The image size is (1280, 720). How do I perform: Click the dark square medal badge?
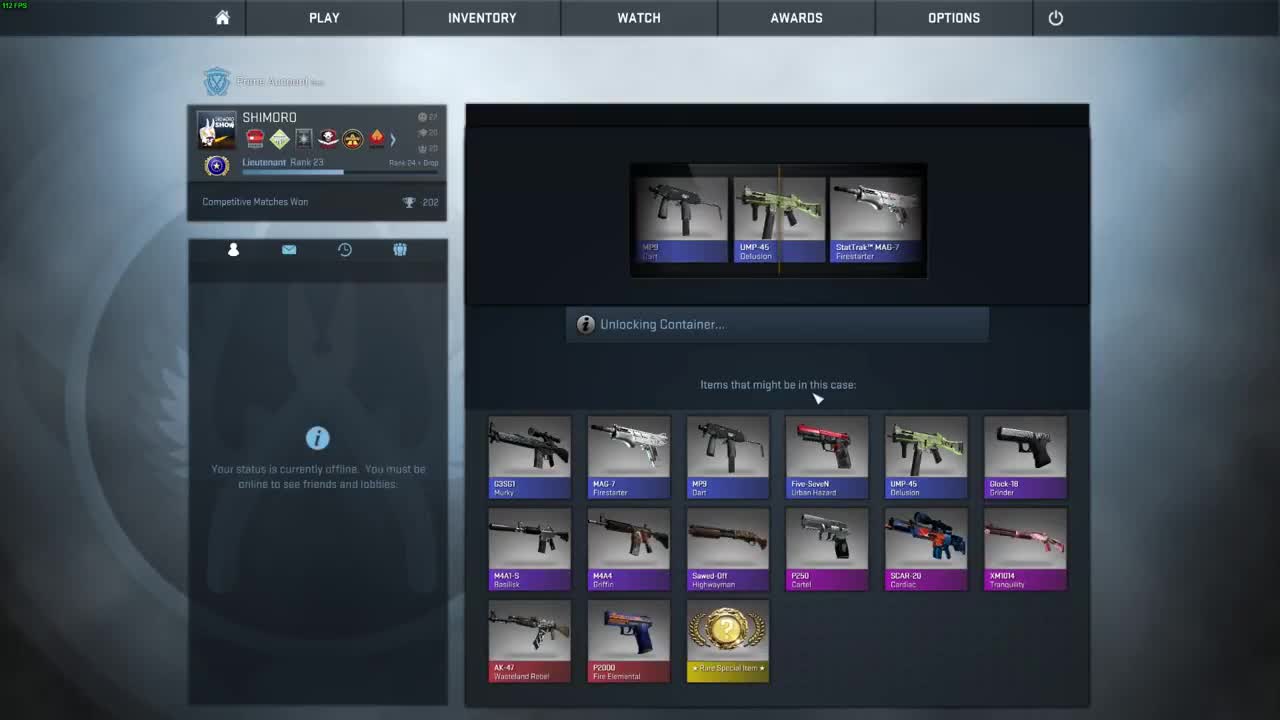point(304,139)
